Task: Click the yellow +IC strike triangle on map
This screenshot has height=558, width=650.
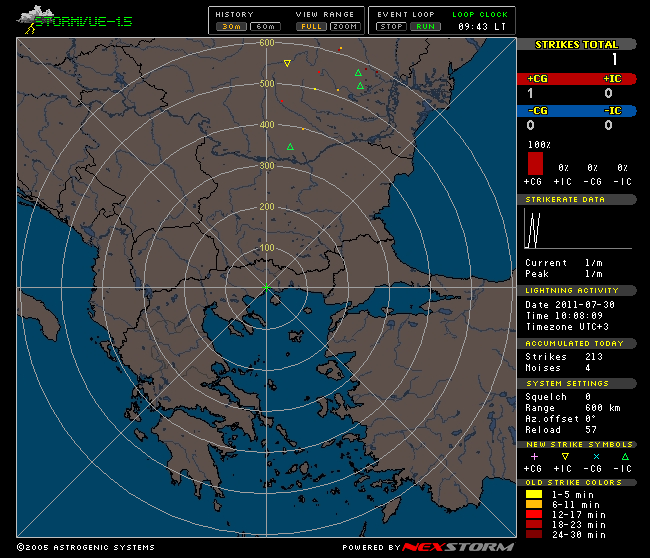Action: tap(287, 63)
